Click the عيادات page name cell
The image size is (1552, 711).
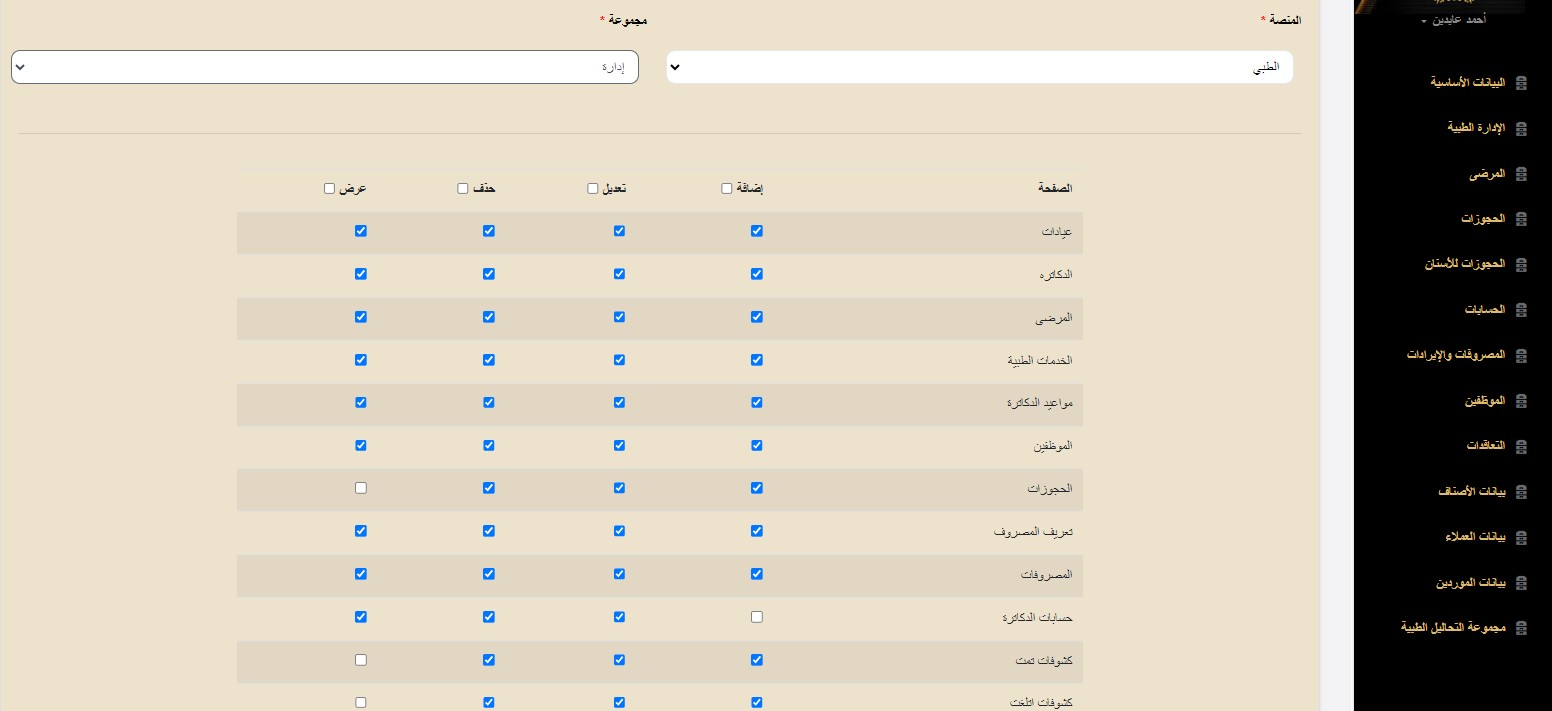click(1057, 232)
